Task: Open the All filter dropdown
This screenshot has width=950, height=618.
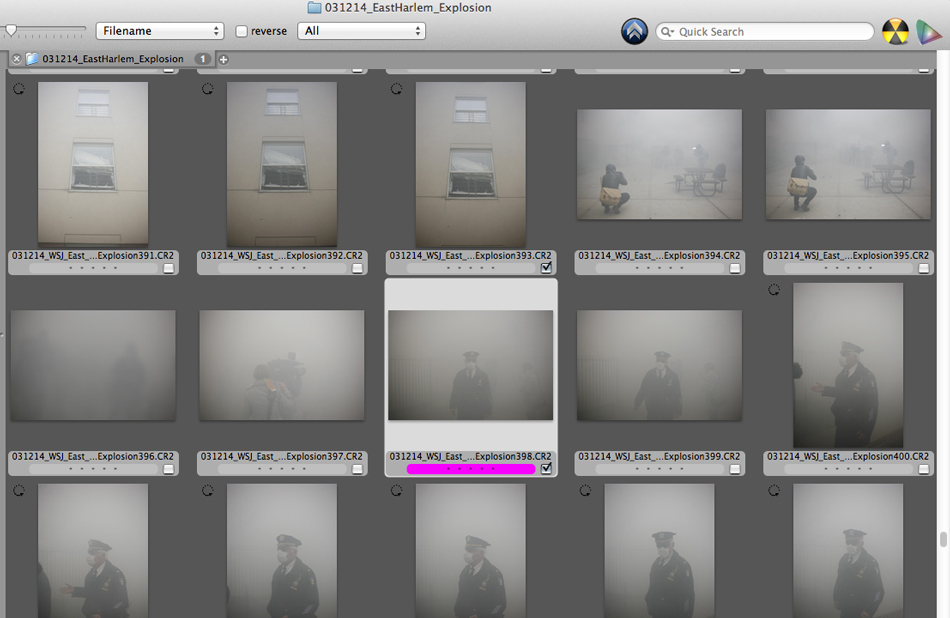Action: coord(362,31)
